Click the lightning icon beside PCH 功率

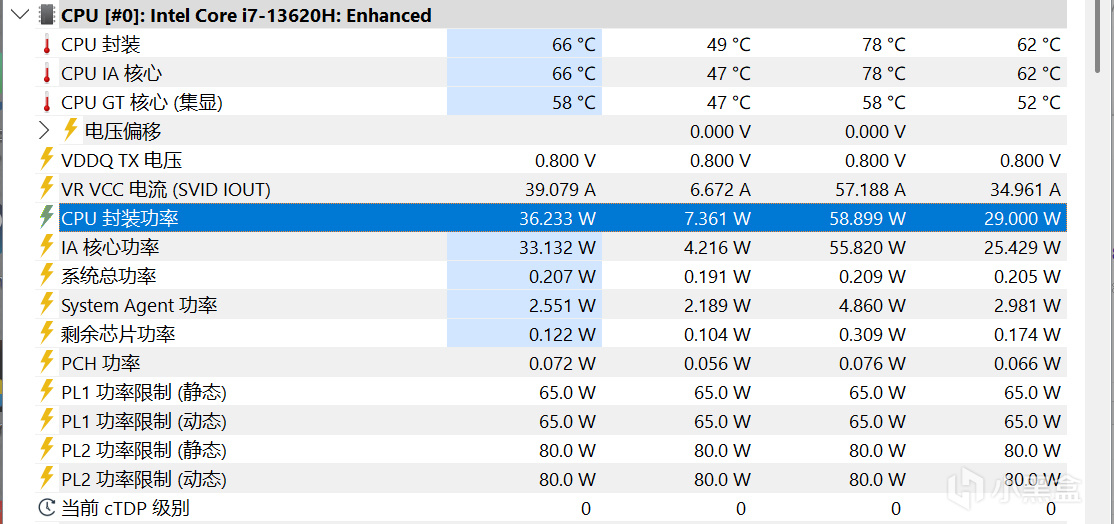47,362
